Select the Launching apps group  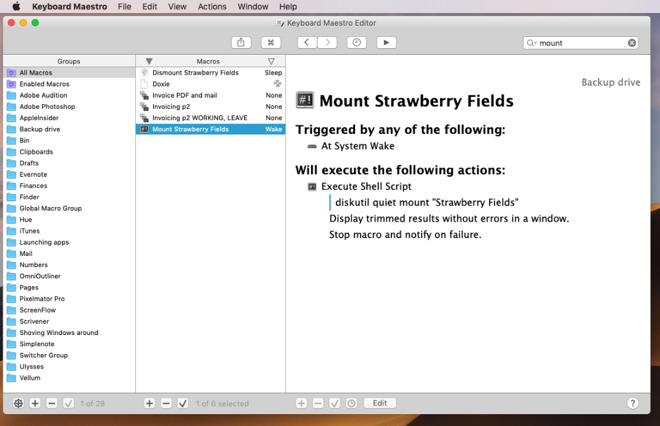[69, 242]
